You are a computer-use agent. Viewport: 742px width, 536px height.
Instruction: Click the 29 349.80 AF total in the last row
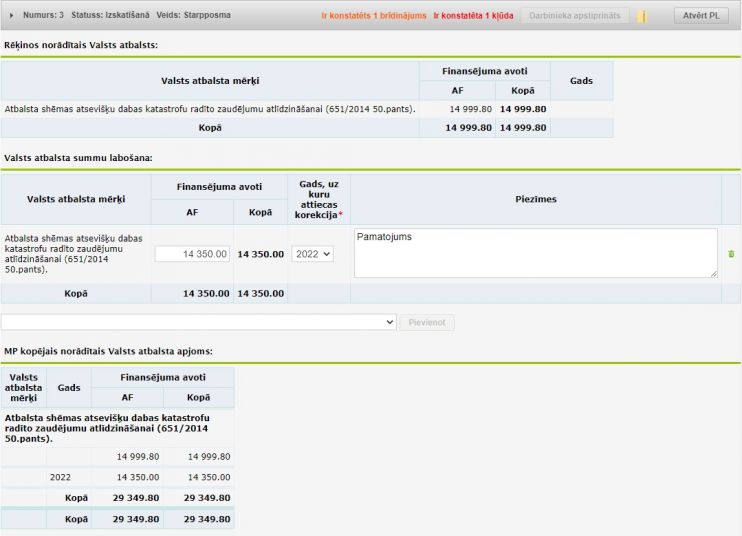(131, 519)
